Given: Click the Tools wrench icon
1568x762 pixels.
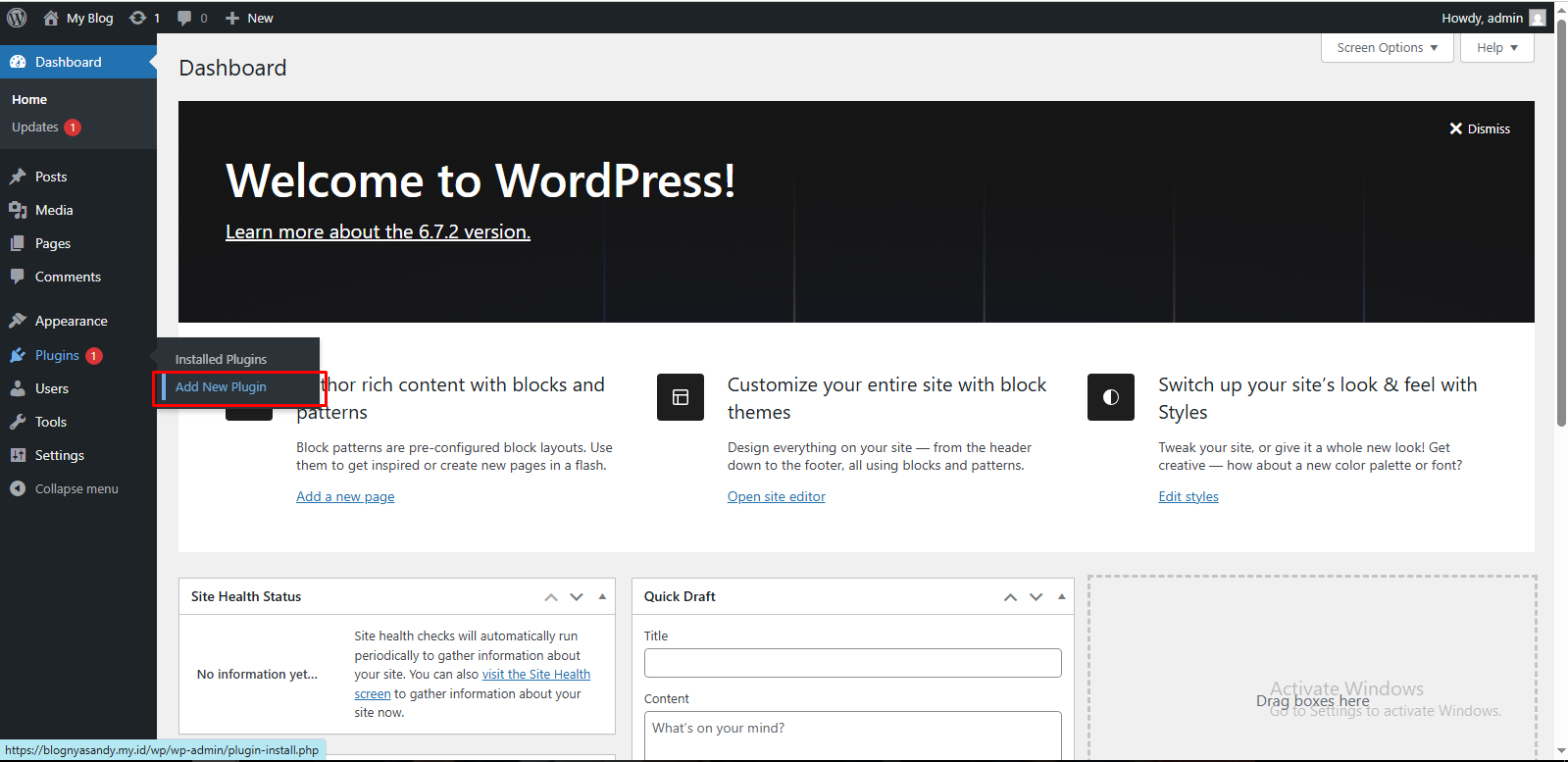Looking at the screenshot, I should pyautogui.click(x=18, y=422).
